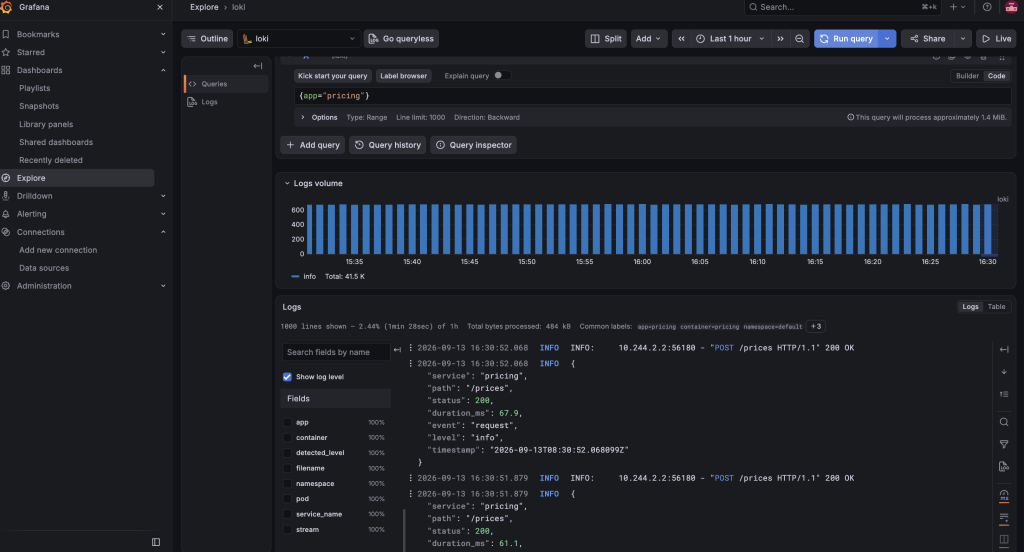Collapse the logs controls strip arrow

click(x=1004, y=349)
